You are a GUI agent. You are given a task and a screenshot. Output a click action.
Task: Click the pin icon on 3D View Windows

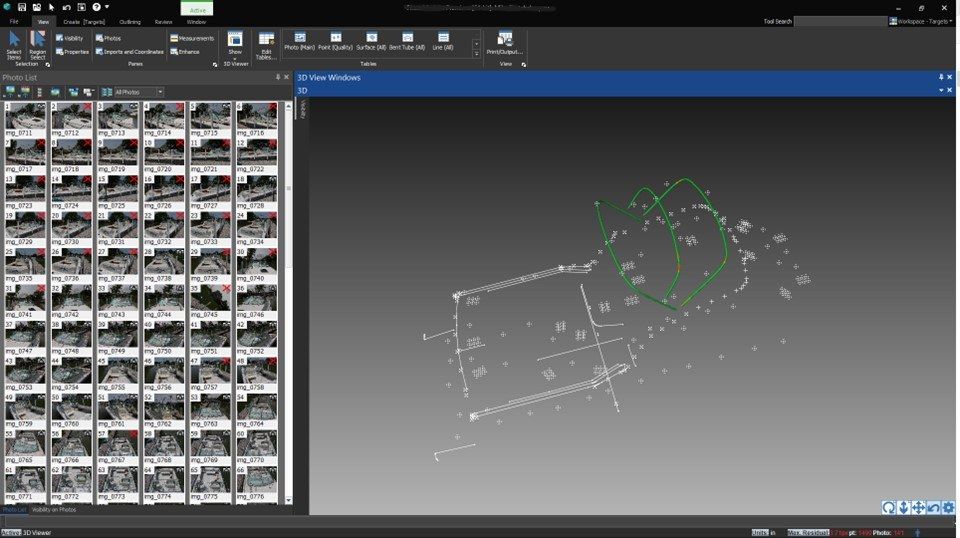coord(941,77)
